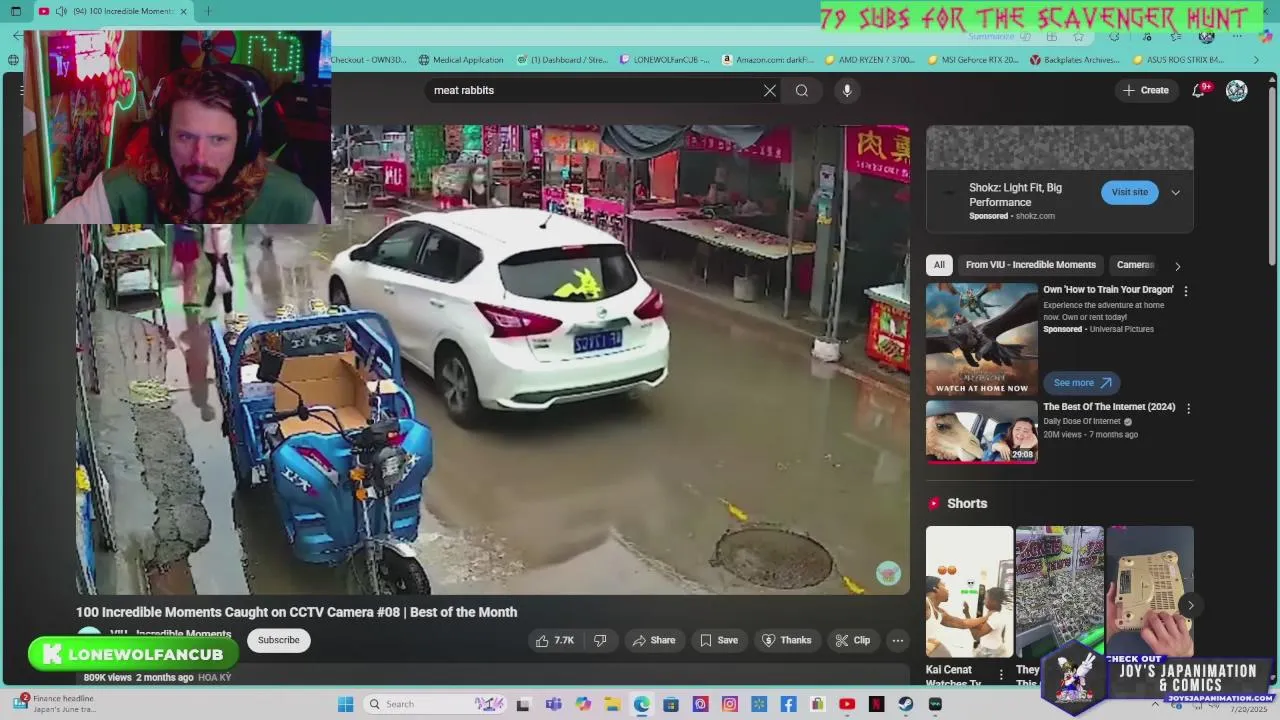
Task: Open the Kai Cenat short thumbnail
Action: pyautogui.click(x=969, y=591)
